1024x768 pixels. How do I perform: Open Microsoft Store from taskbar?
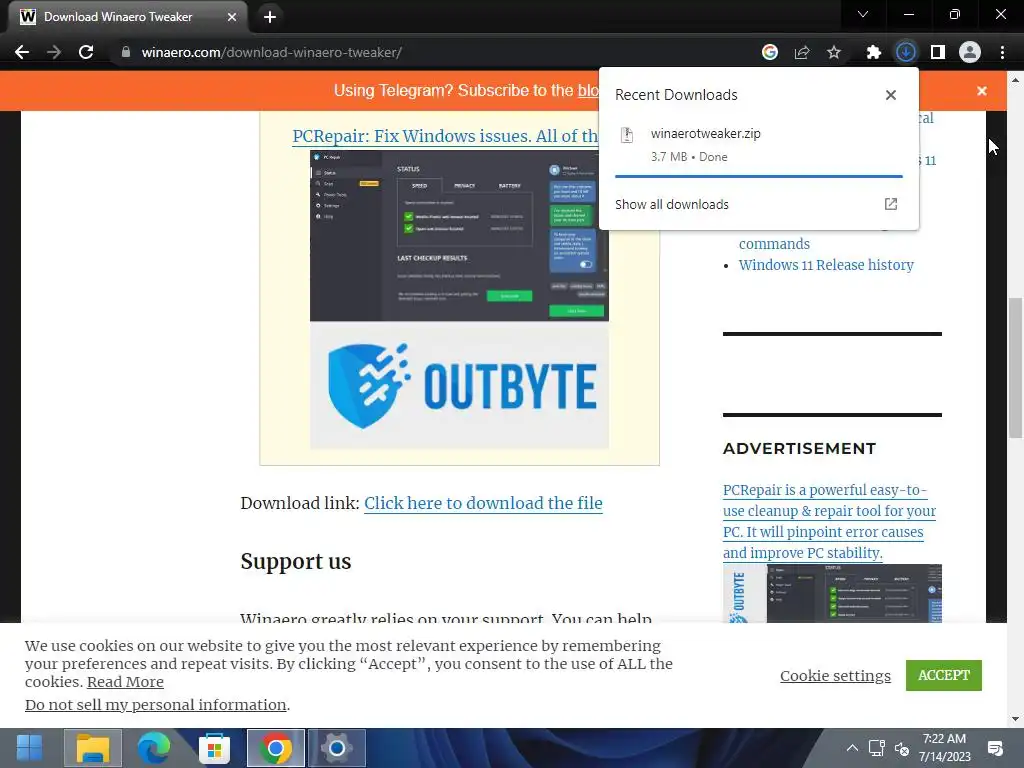tap(214, 748)
